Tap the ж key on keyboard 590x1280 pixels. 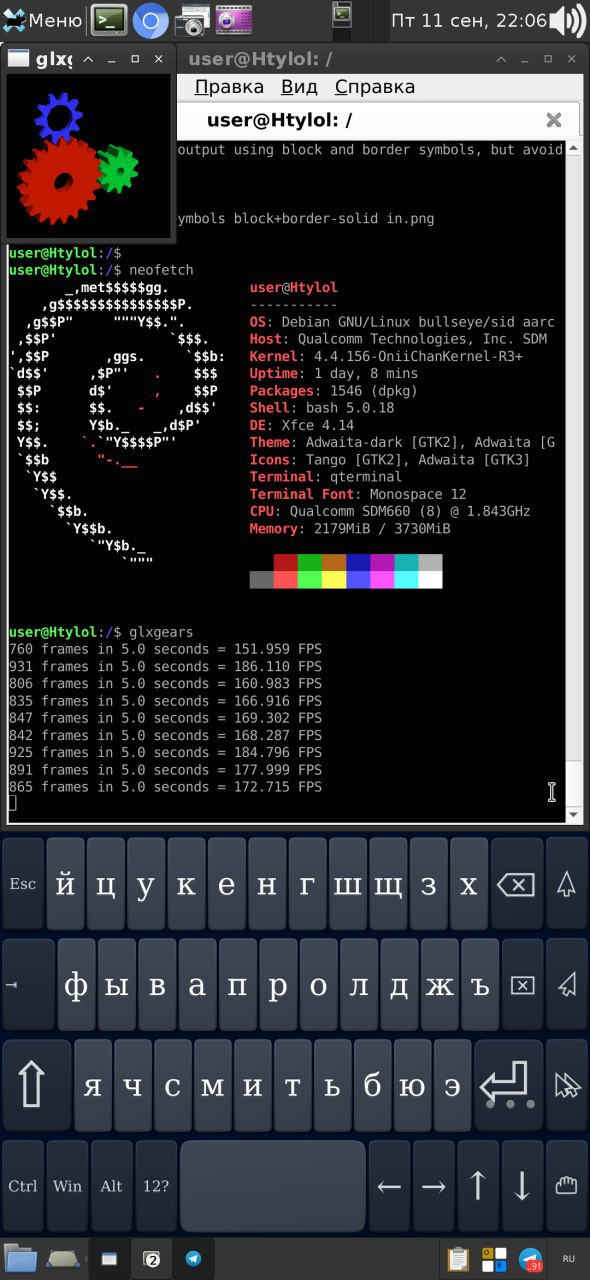440,985
